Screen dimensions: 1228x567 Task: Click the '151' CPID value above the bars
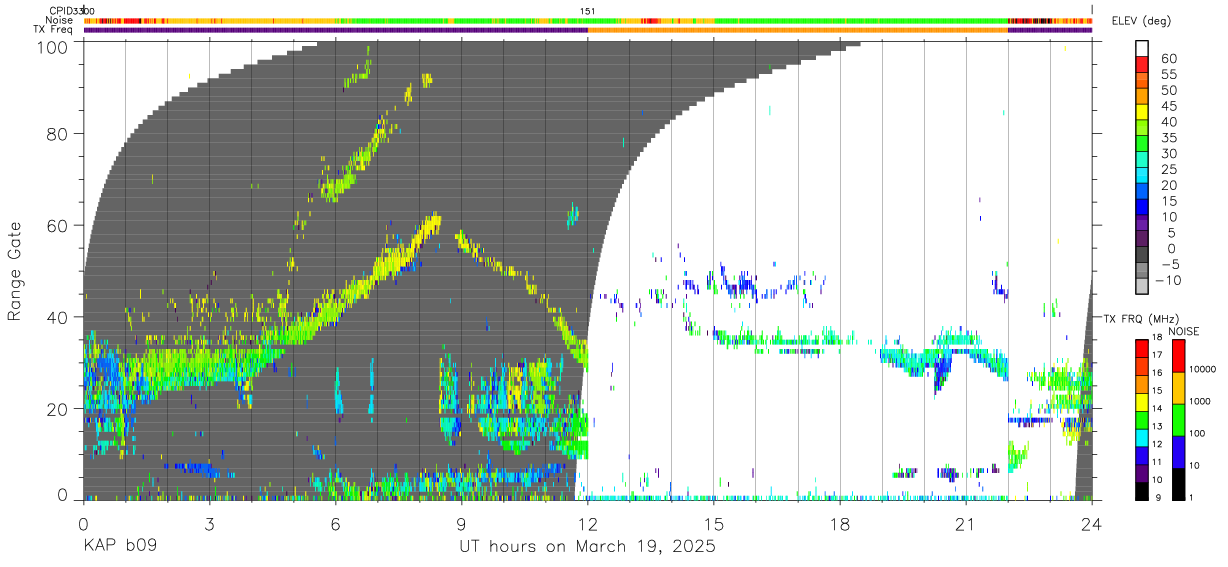(x=588, y=11)
